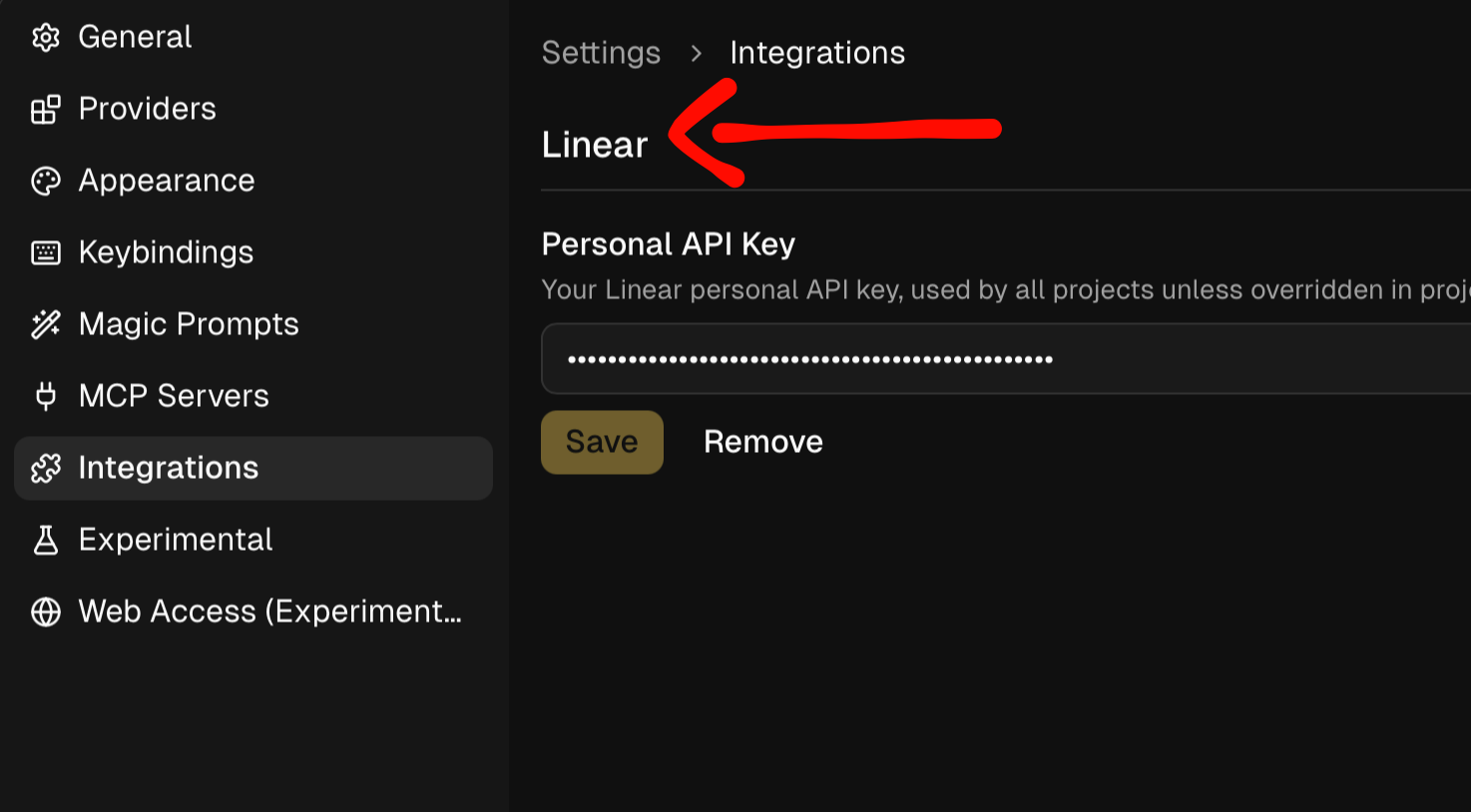The height and width of the screenshot is (812, 1471).
Task: Click the Keybindings keyboard icon
Action: (46, 252)
